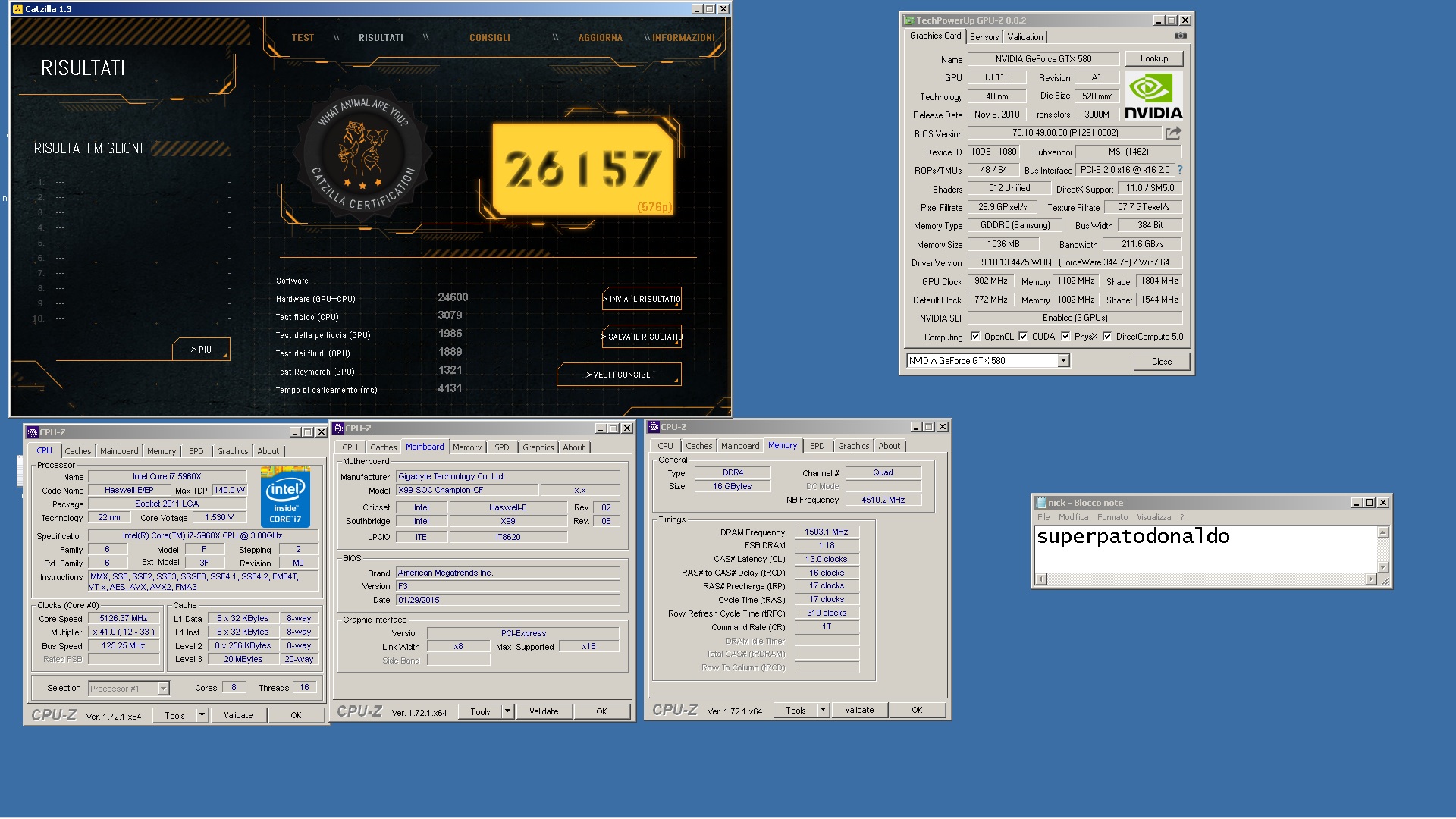Open the Modifica menu in Notepad

(x=1073, y=517)
